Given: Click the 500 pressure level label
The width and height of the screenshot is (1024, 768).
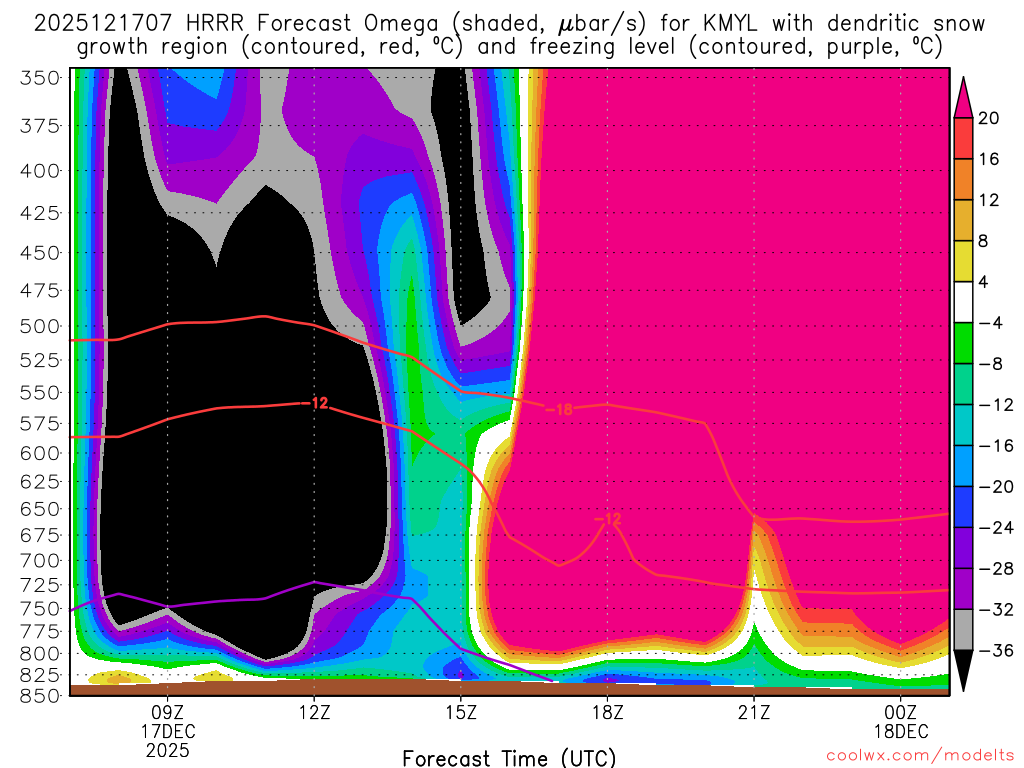Looking at the screenshot, I should click(x=40, y=326).
